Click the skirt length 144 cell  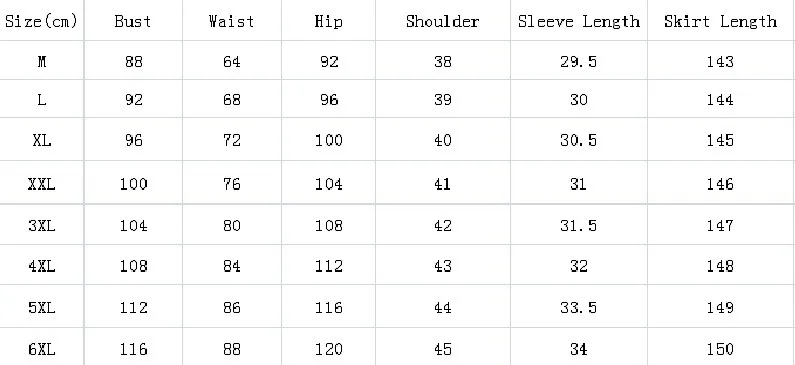tap(721, 99)
